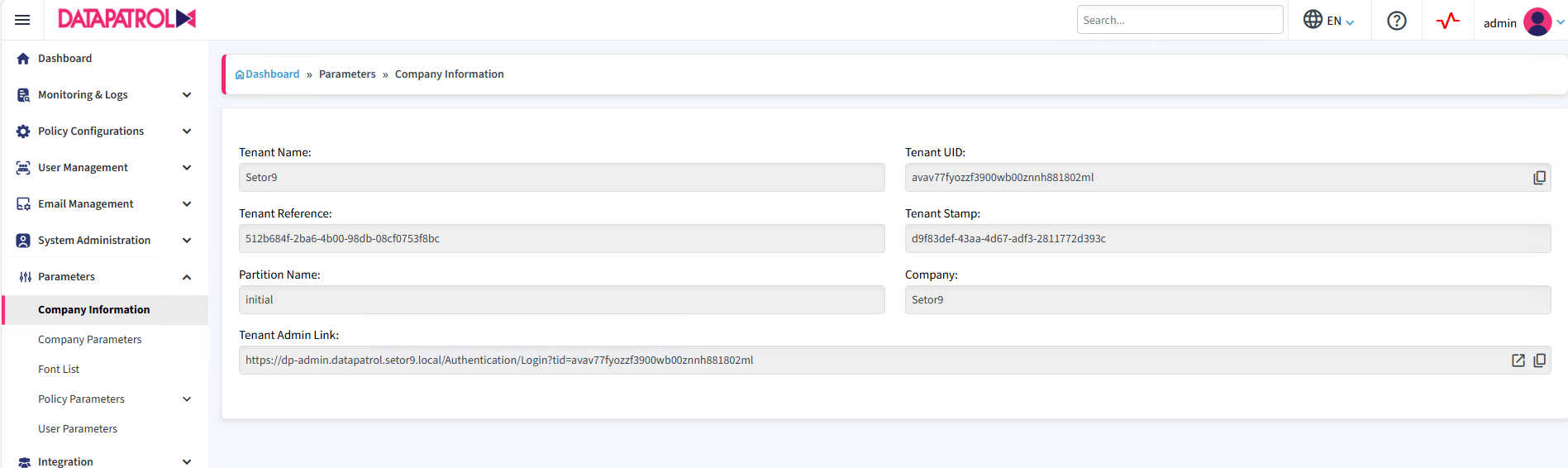Open the EN language dropdown
1568x468 pixels.
(x=1328, y=21)
